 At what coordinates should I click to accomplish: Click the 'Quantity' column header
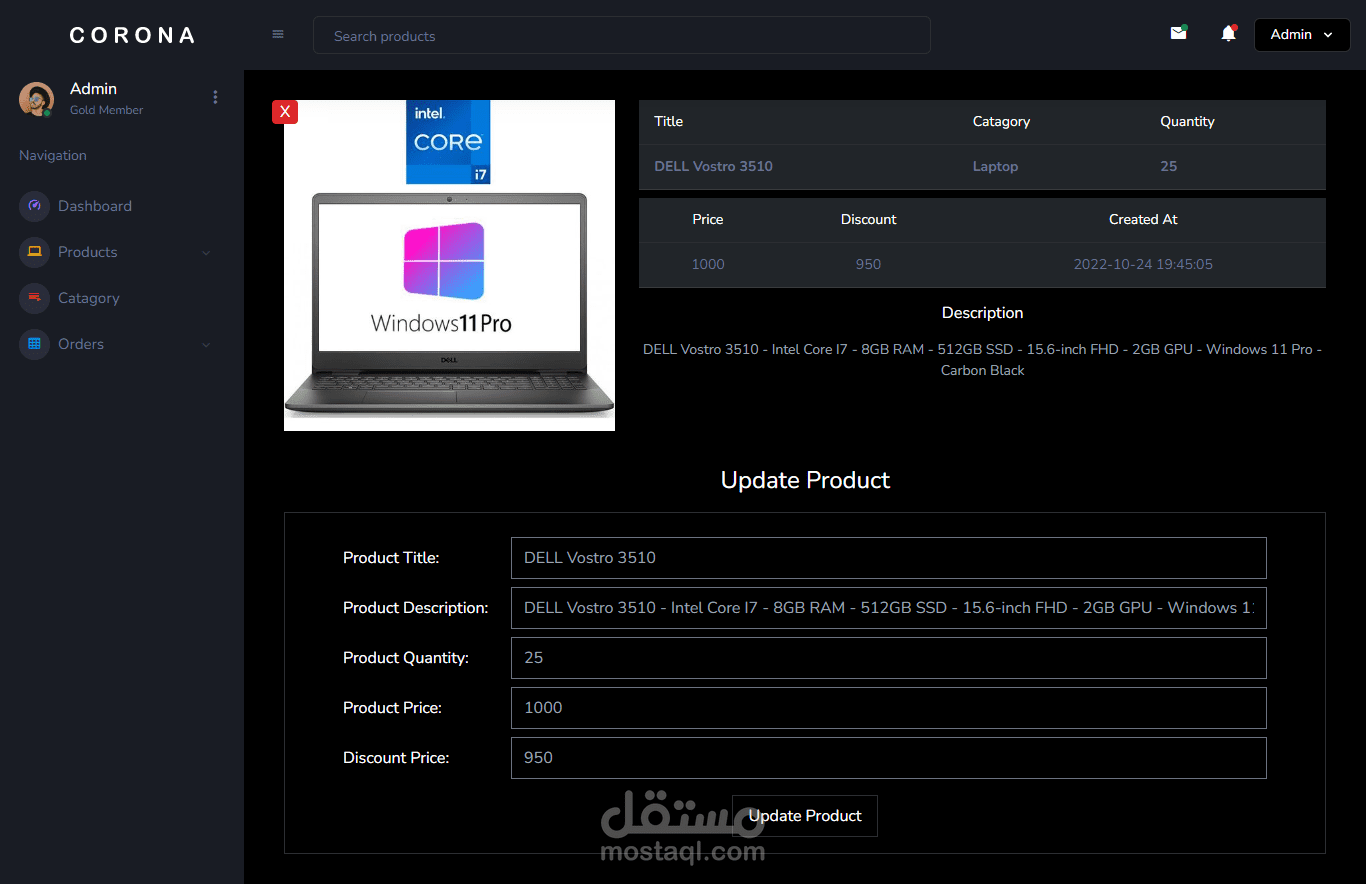[x=1187, y=122]
